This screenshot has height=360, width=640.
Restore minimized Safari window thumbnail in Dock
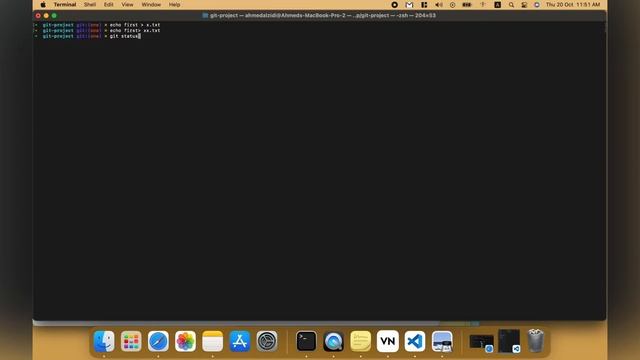(482, 342)
